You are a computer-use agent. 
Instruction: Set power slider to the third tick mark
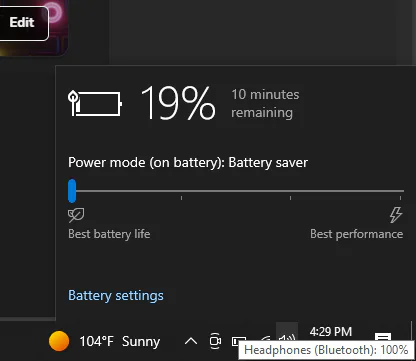pyautogui.click(x=290, y=191)
